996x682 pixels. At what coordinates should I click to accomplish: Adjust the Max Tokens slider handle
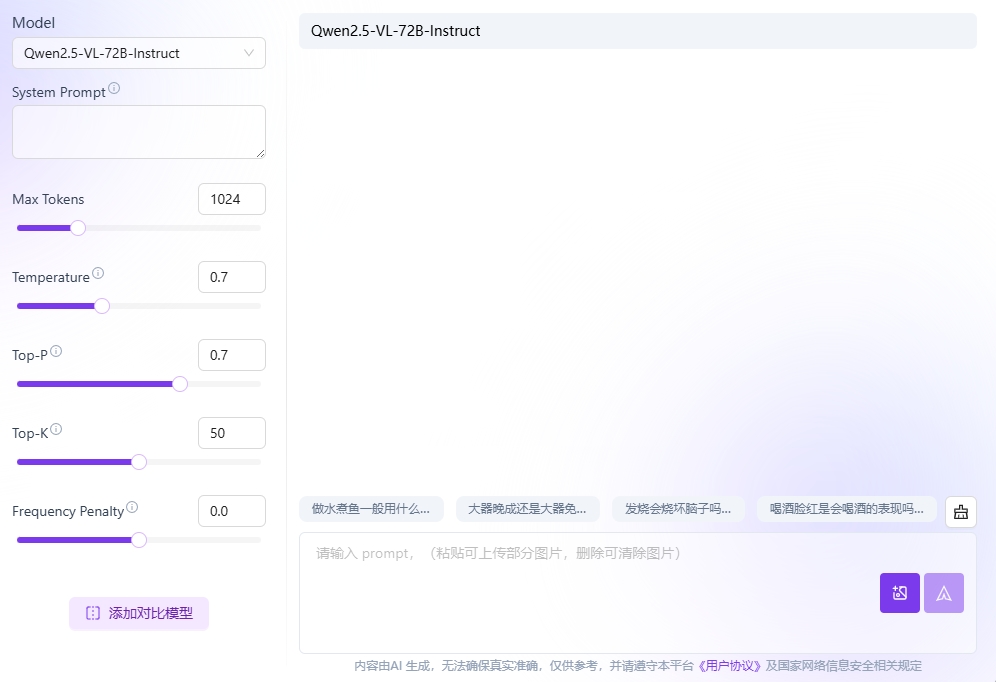(77, 228)
